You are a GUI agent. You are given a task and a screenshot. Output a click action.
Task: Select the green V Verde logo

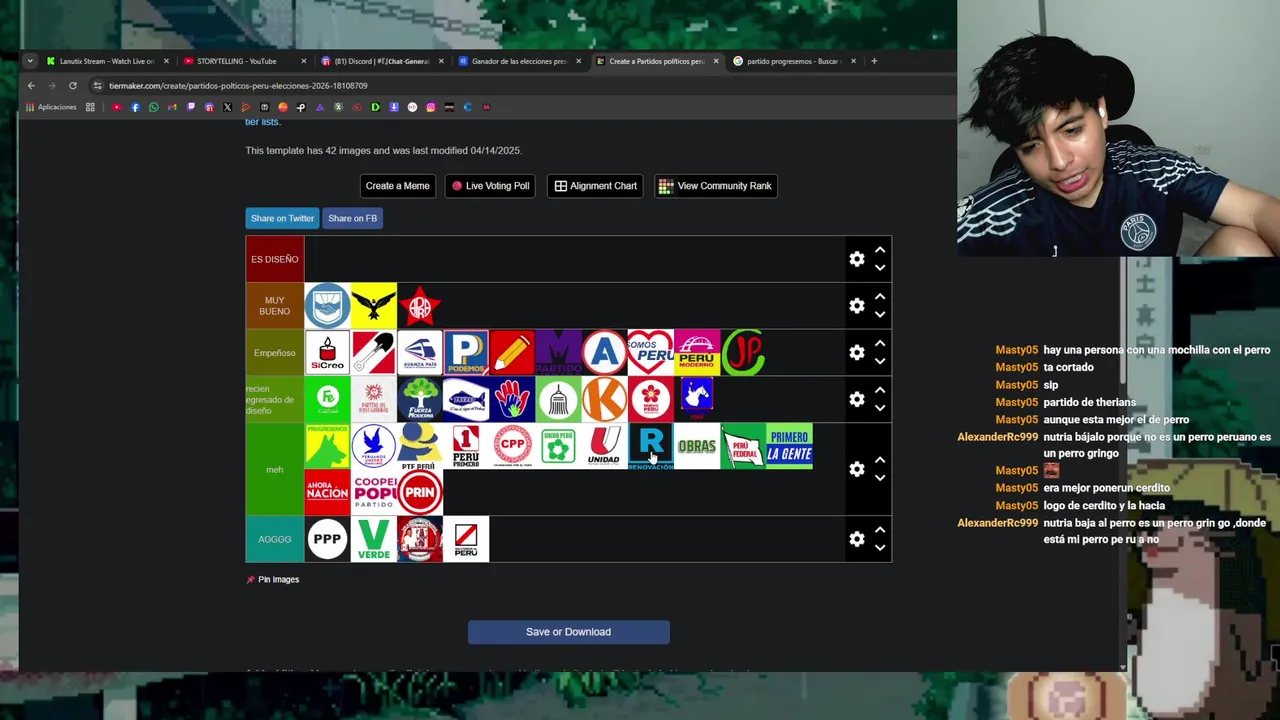coord(373,539)
